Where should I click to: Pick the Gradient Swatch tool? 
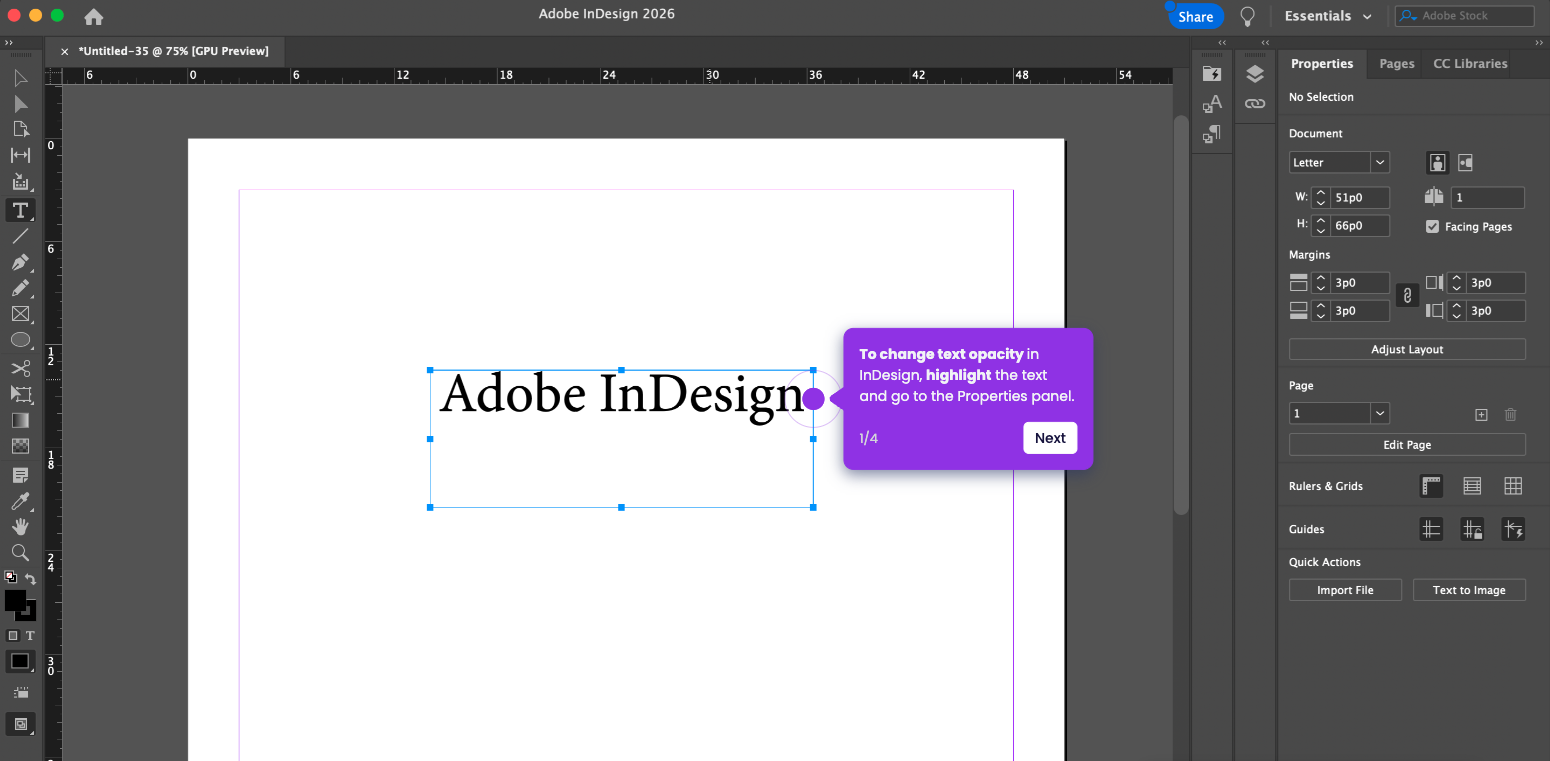[x=21, y=420]
